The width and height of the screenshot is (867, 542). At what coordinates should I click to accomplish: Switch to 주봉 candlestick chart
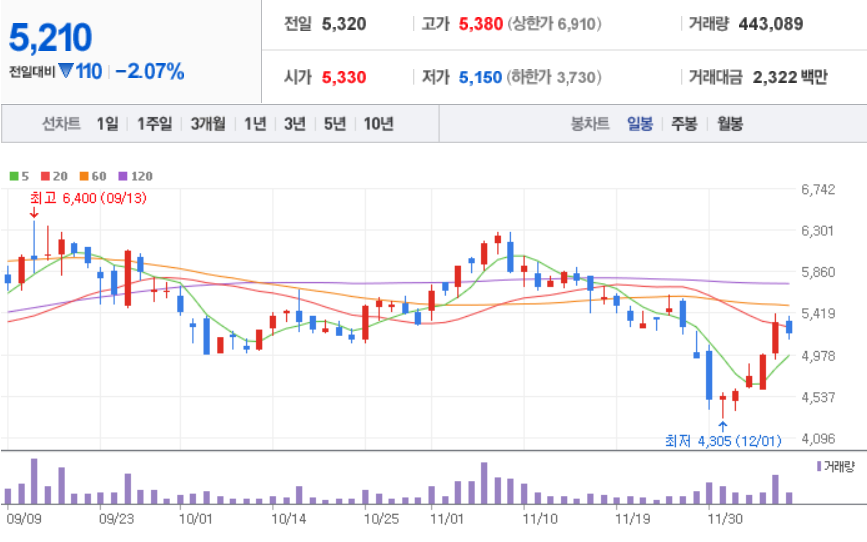684,123
